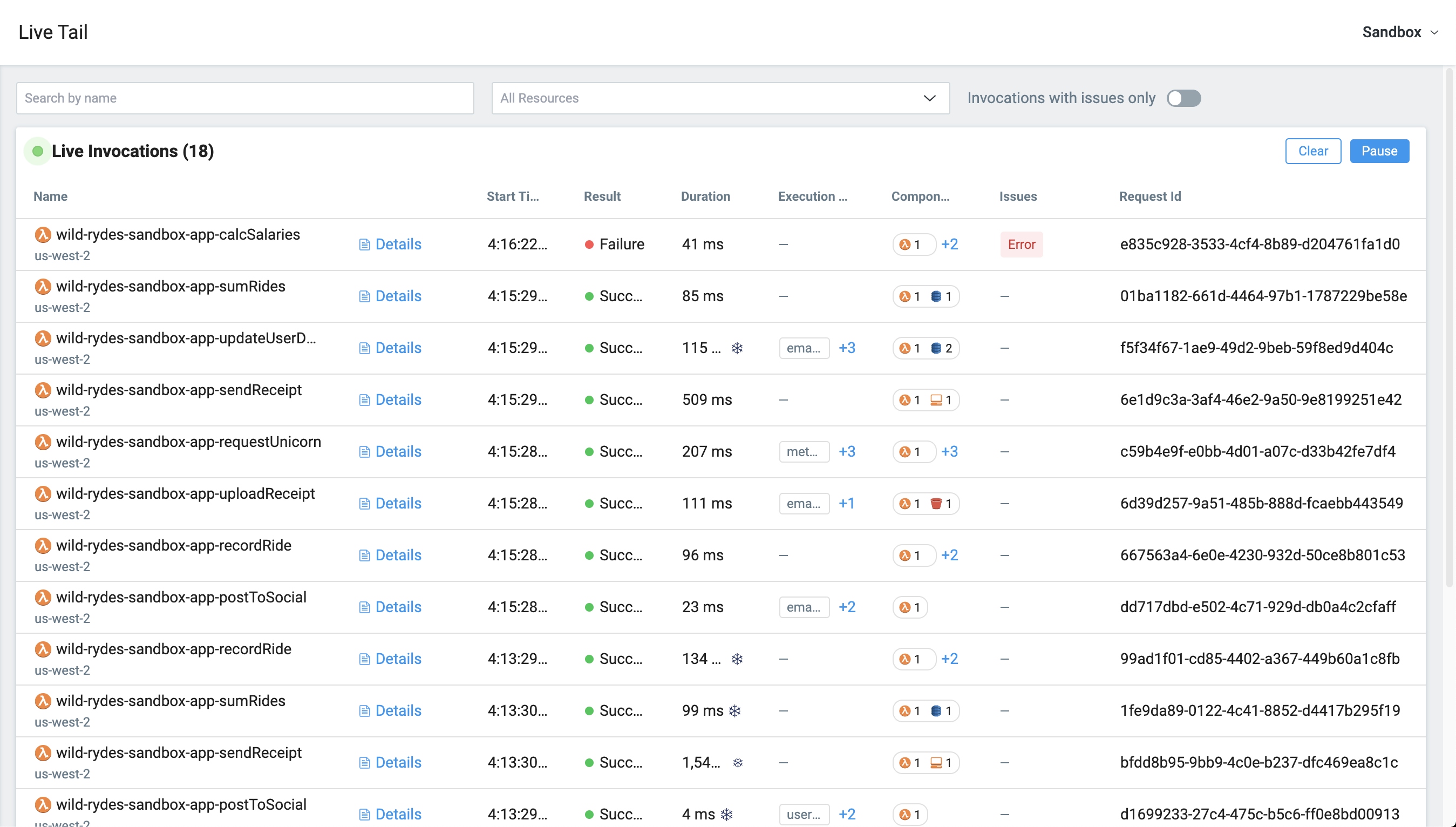Sort by the Result column header
The height and width of the screenshot is (827, 1456).
pyautogui.click(x=602, y=196)
